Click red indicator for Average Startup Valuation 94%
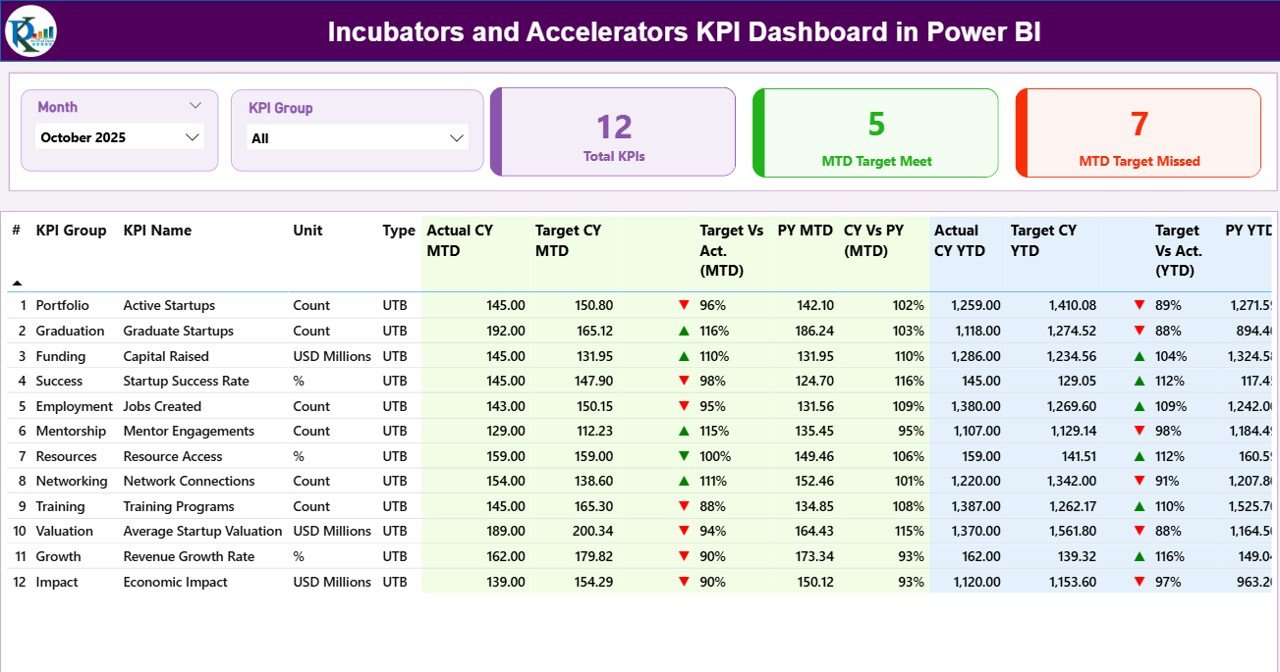Screen dimensions: 1280x672 684,530
